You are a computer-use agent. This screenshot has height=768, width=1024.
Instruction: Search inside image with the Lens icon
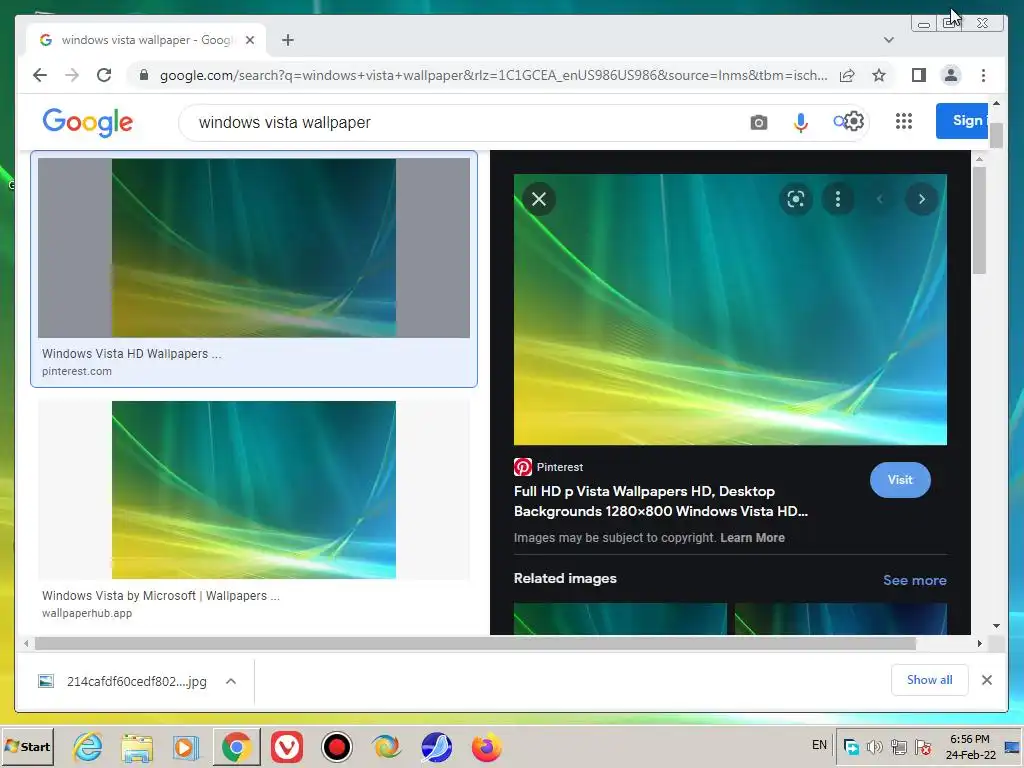[x=795, y=199]
